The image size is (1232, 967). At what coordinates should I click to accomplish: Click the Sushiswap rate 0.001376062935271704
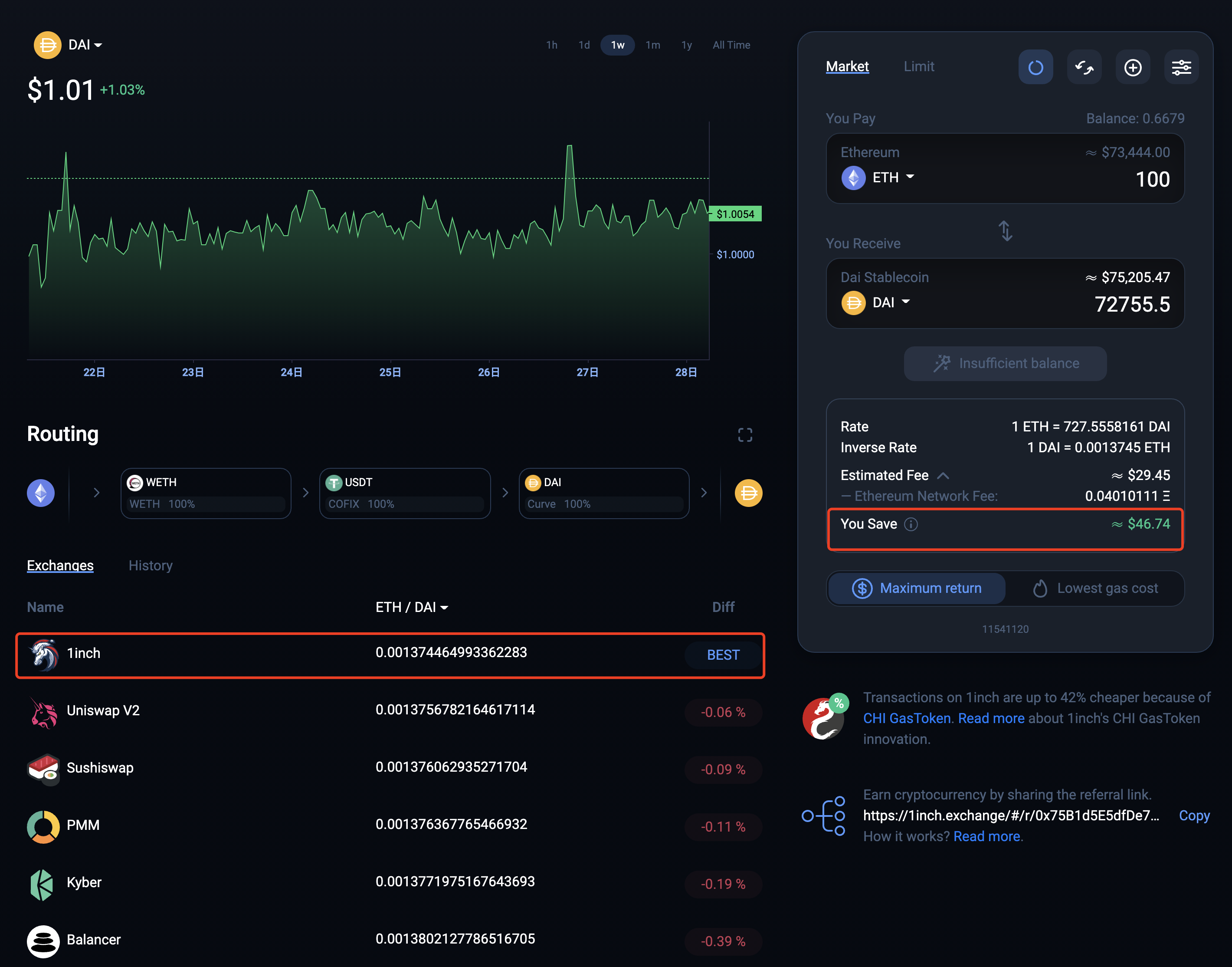tap(451, 767)
